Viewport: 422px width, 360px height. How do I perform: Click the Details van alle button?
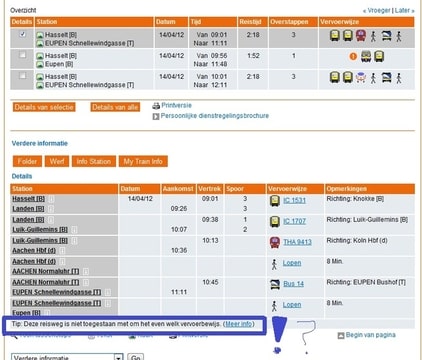115,107
